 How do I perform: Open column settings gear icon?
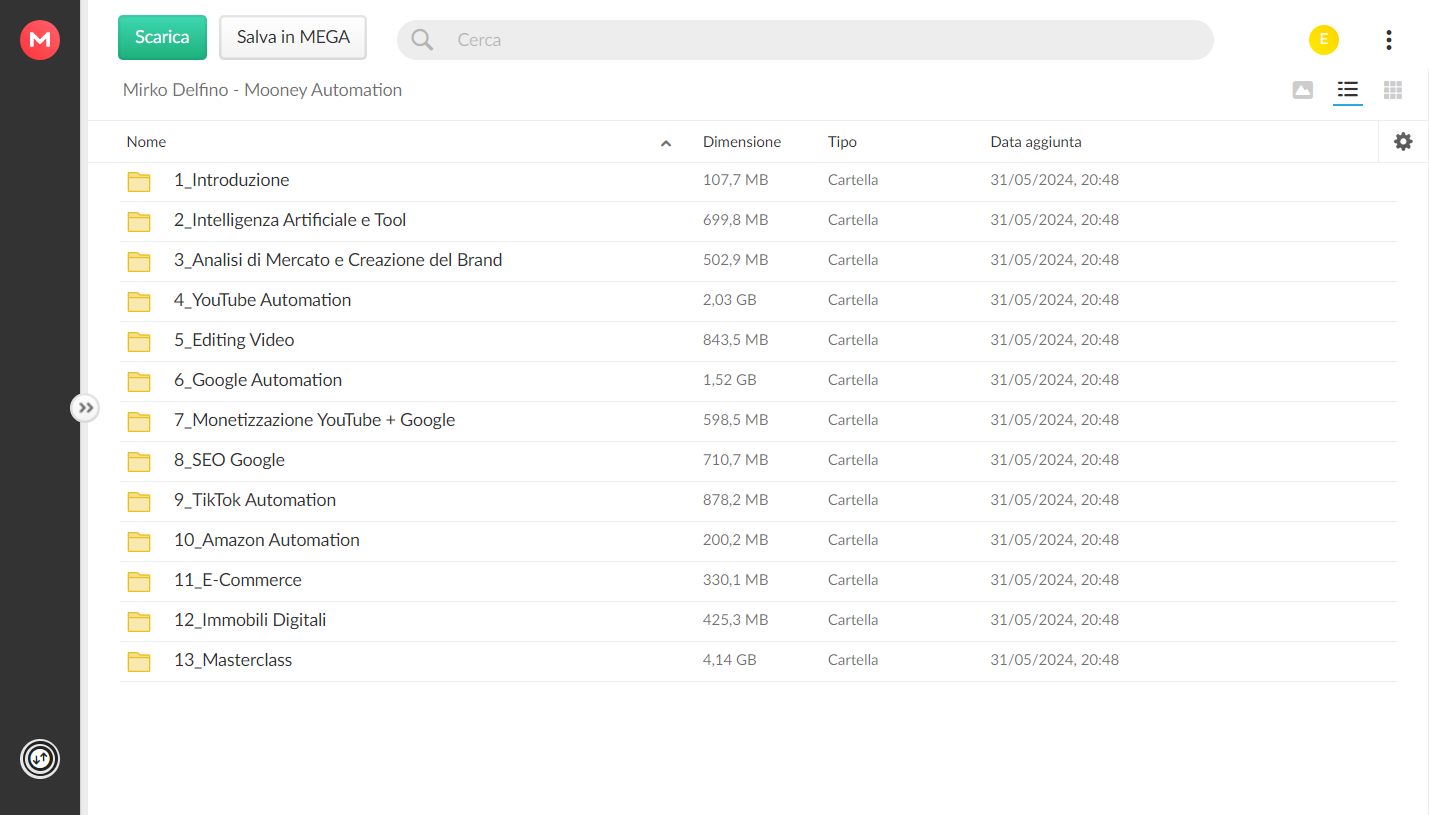point(1403,142)
